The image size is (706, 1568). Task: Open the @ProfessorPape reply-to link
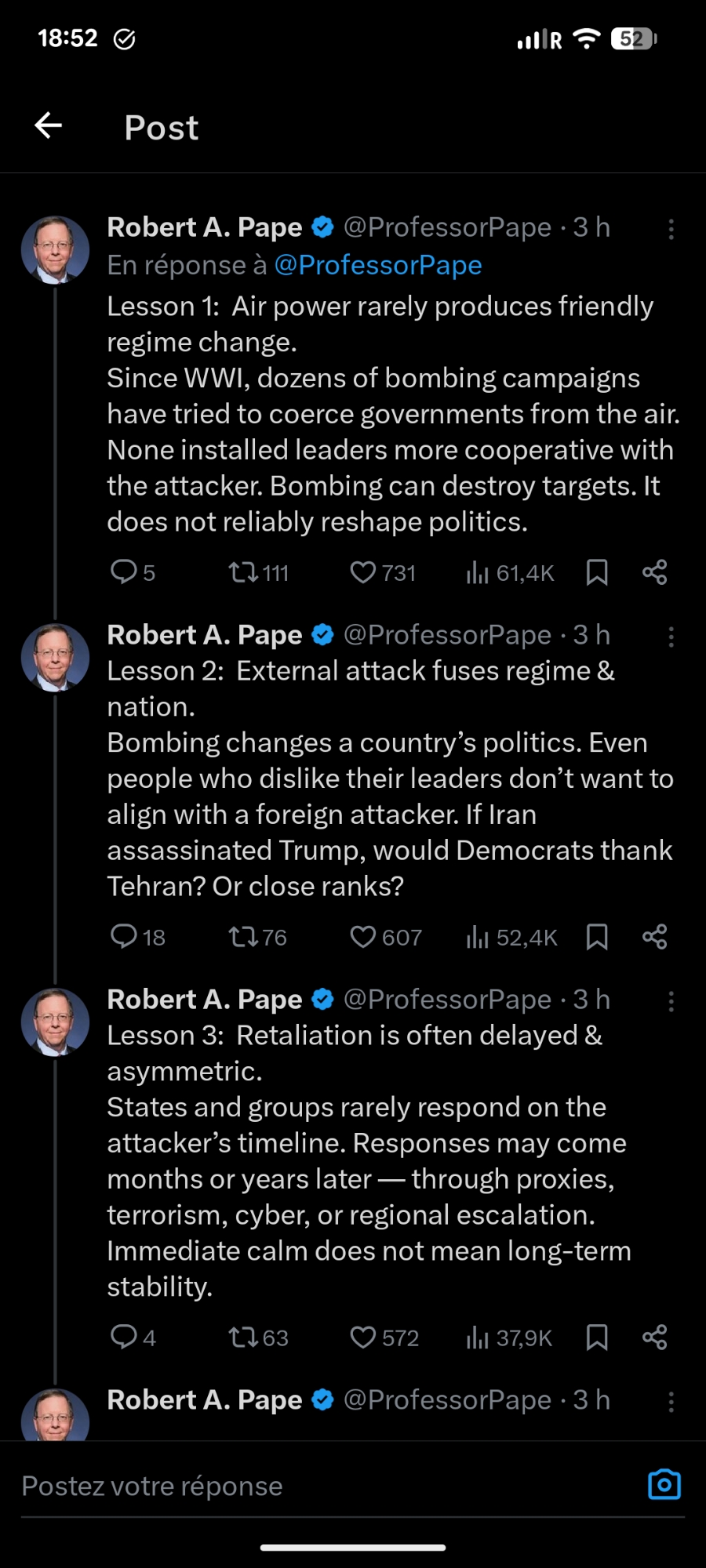[x=378, y=265]
